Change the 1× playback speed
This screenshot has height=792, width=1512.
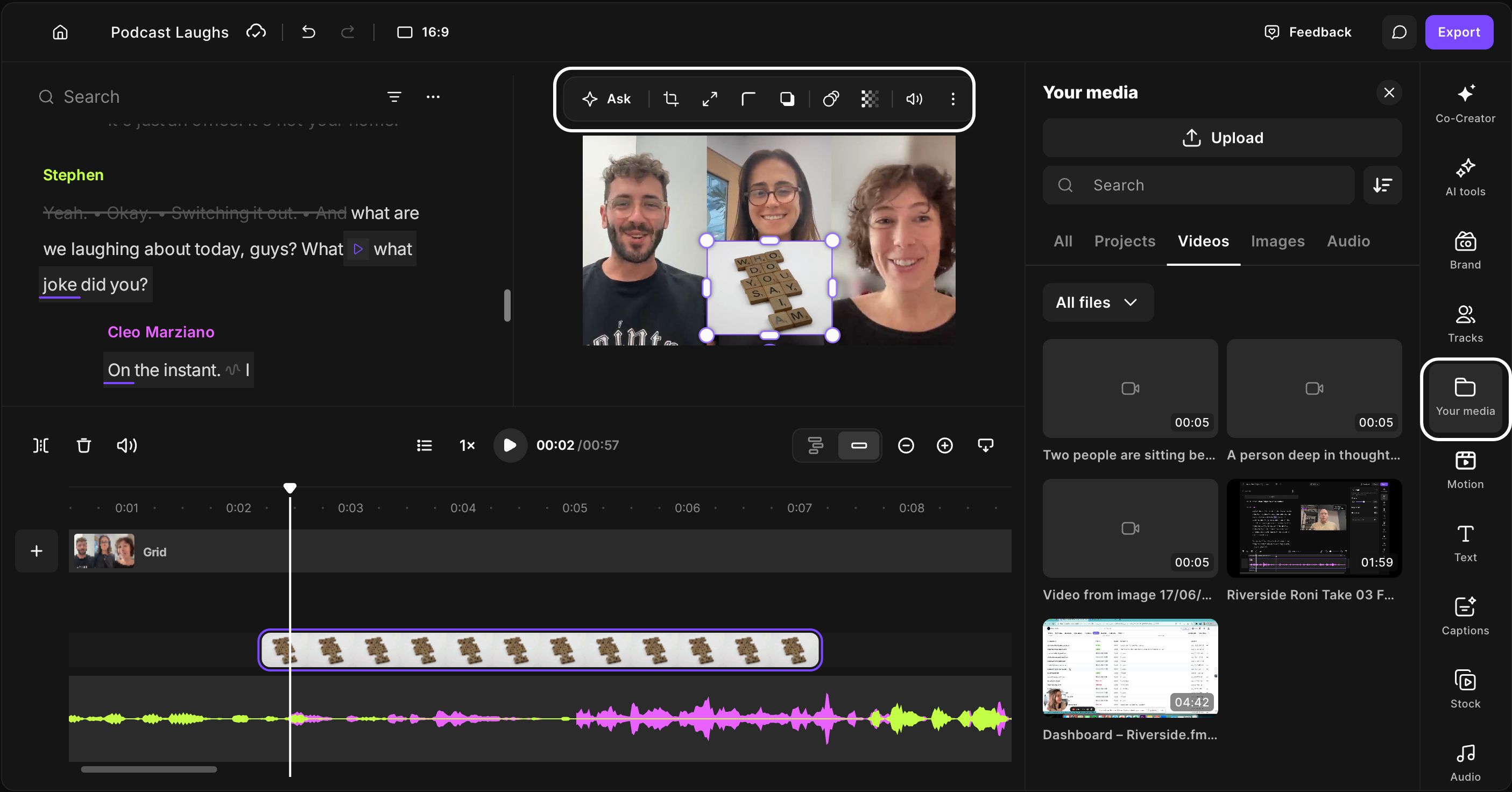point(467,445)
